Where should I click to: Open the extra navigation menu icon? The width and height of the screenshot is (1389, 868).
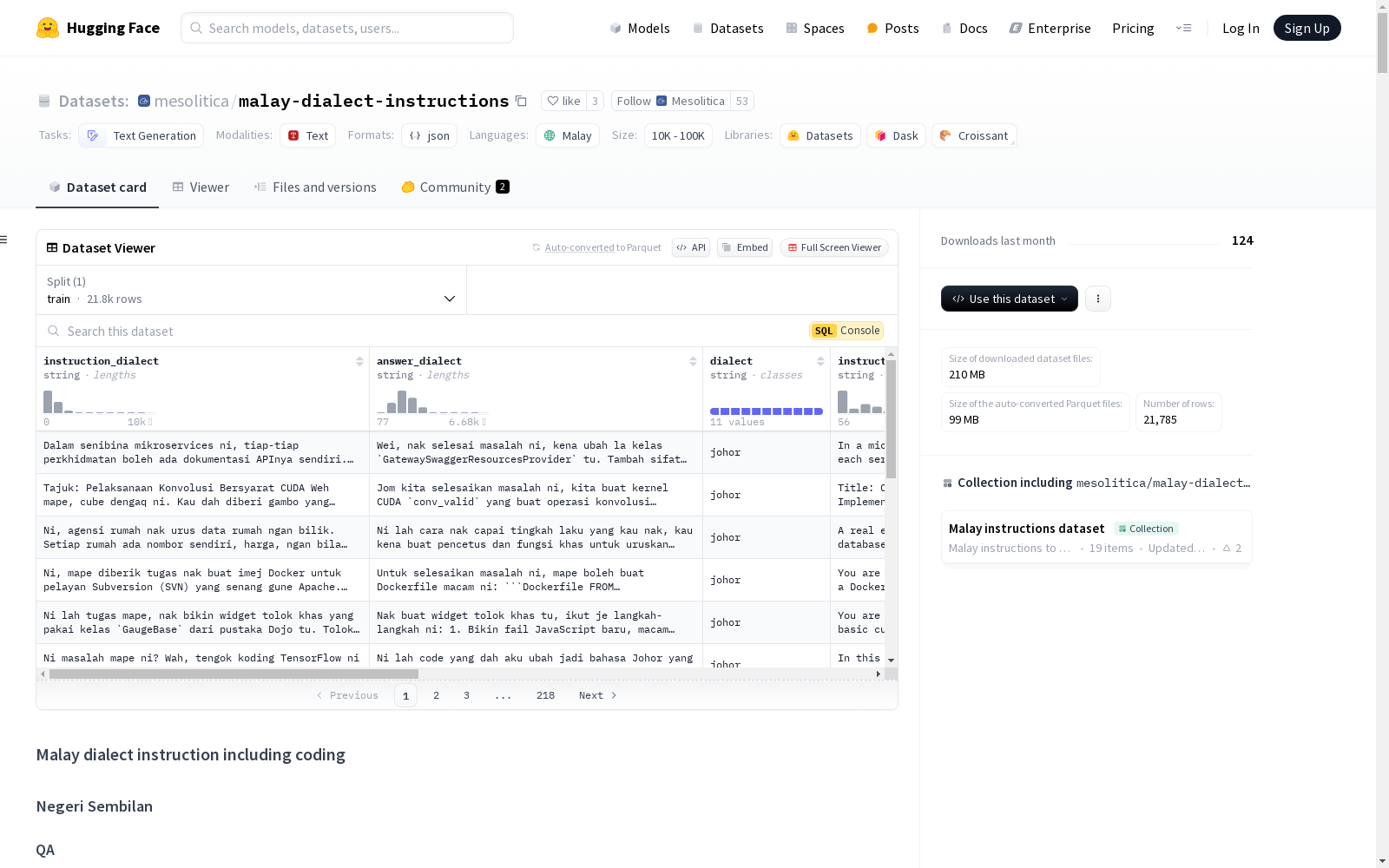[1183, 28]
